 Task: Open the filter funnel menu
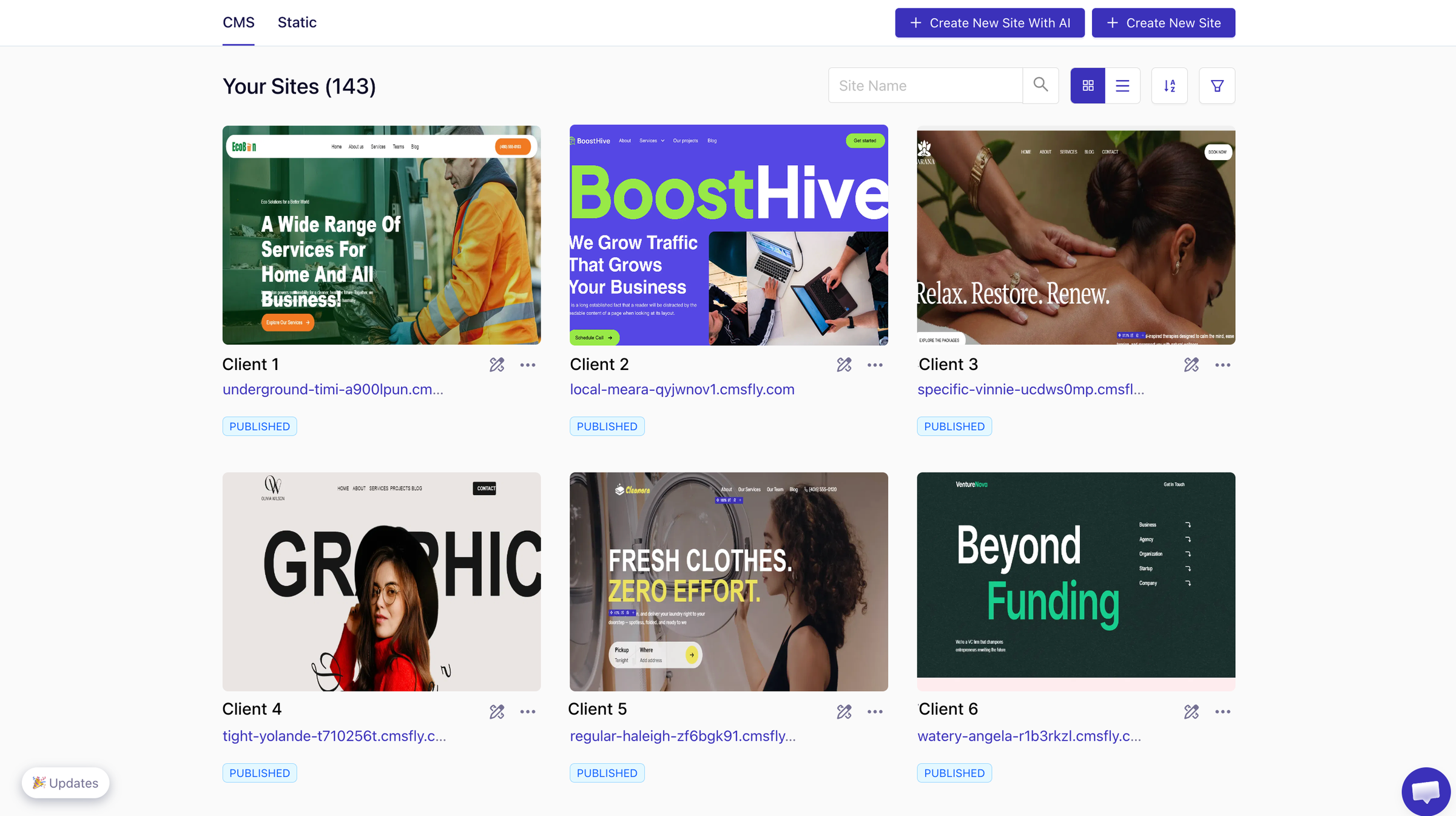pos(1216,86)
